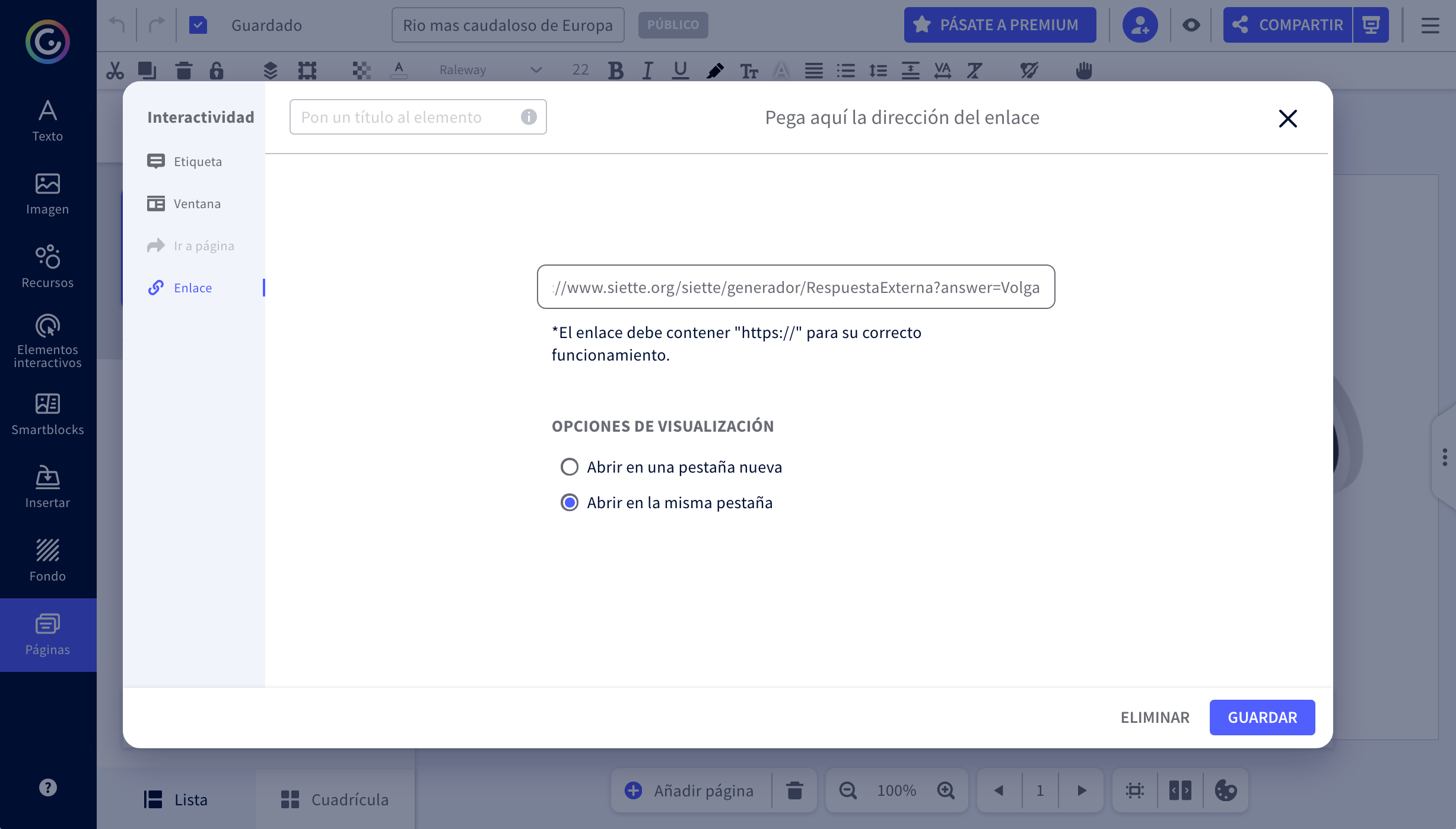The image size is (1456, 829).
Task: Open the Recursos sidebar panel
Action: coord(47,267)
